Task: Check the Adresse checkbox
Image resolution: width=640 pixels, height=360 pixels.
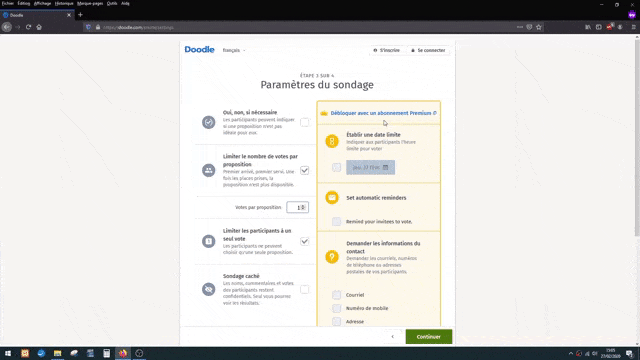Action: click(x=336, y=322)
